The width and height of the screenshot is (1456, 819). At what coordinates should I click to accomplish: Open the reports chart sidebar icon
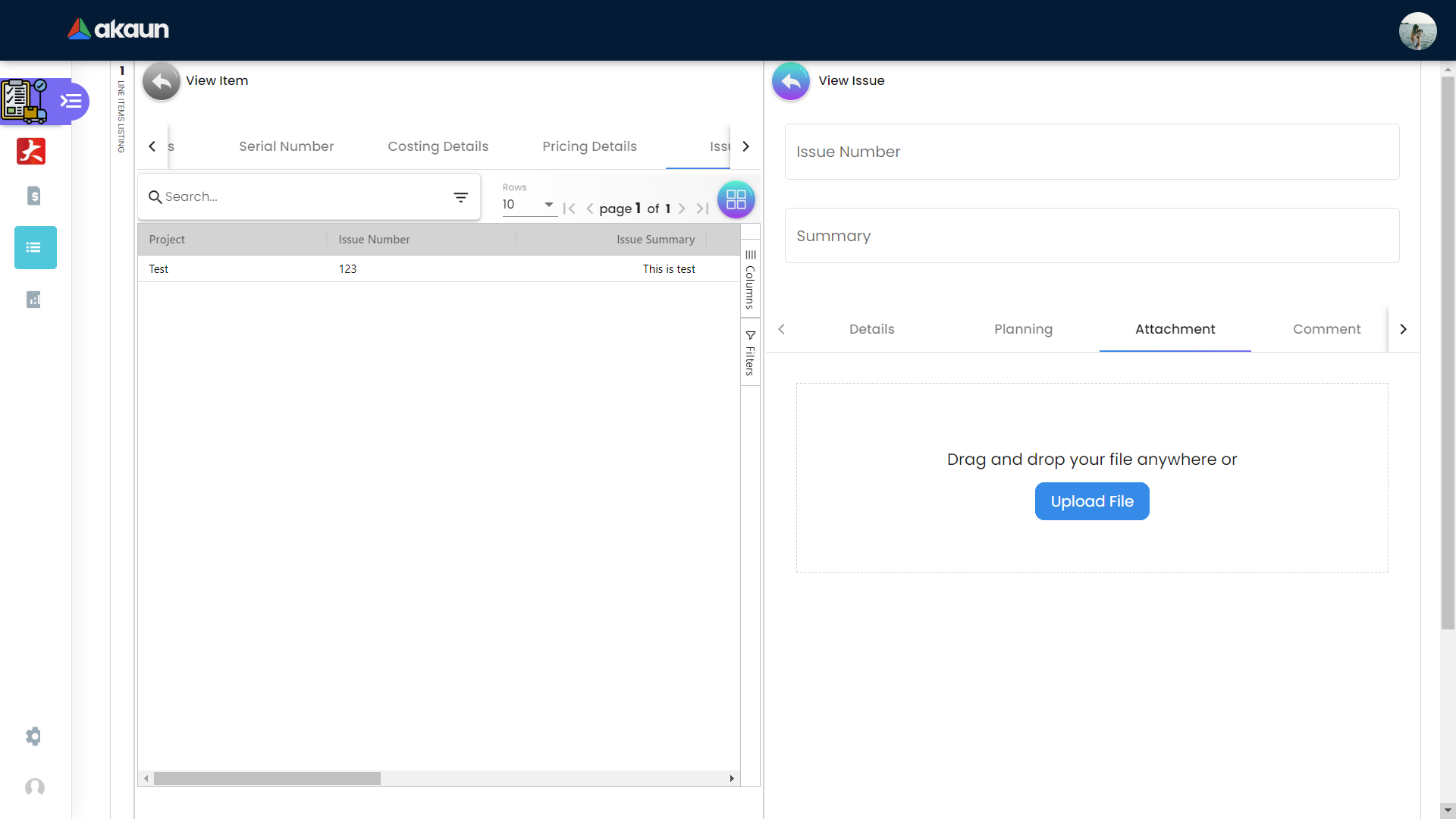pos(33,300)
